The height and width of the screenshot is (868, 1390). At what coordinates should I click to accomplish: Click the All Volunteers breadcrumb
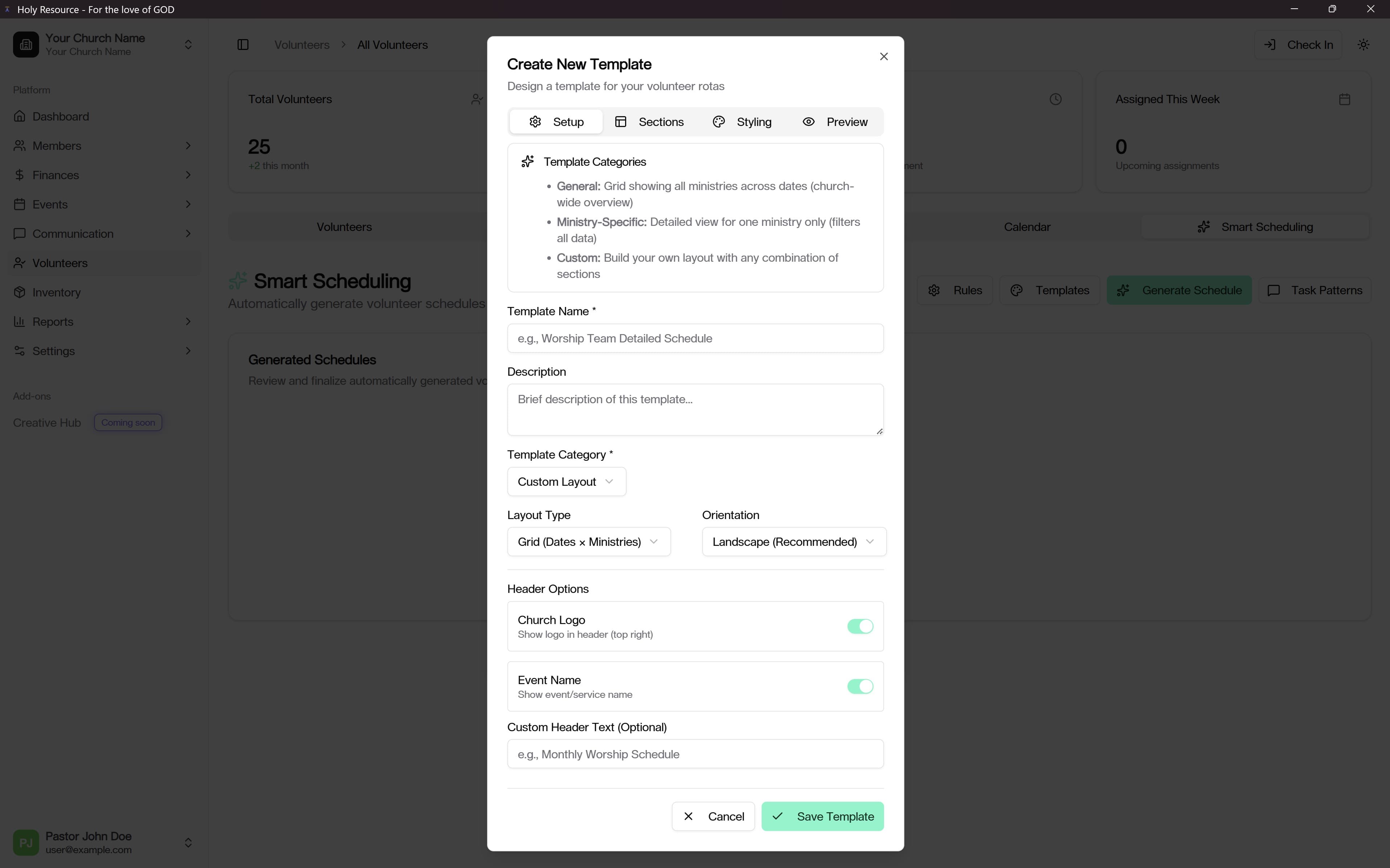(x=392, y=45)
